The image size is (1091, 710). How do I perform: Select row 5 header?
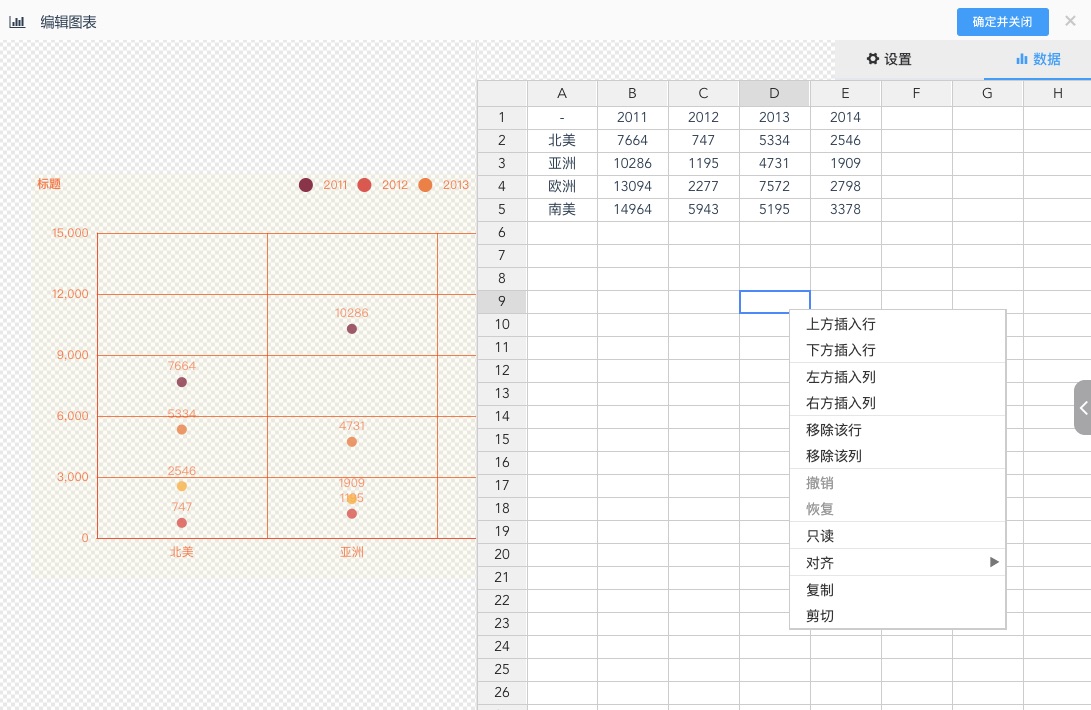click(502, 209)
